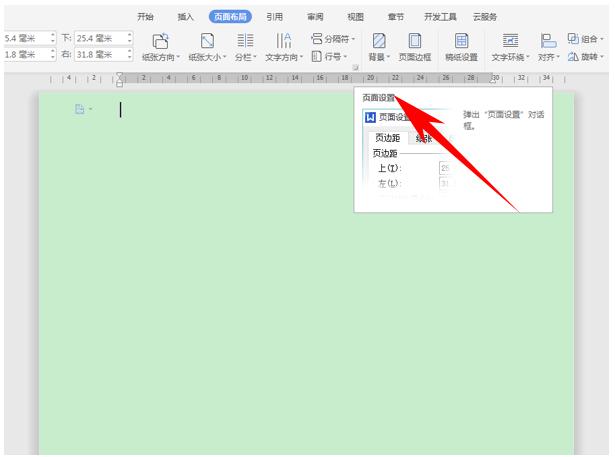Click the right indent marker on the ruler
The width and height of the screenshot is (615, 457).
click(x=493, y=80)
